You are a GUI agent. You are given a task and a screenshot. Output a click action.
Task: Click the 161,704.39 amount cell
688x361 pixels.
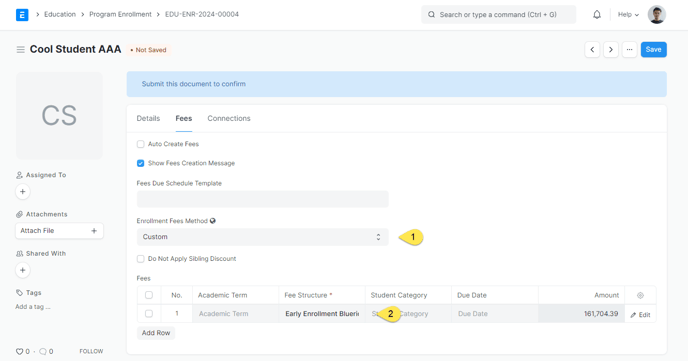click(581, 314)
